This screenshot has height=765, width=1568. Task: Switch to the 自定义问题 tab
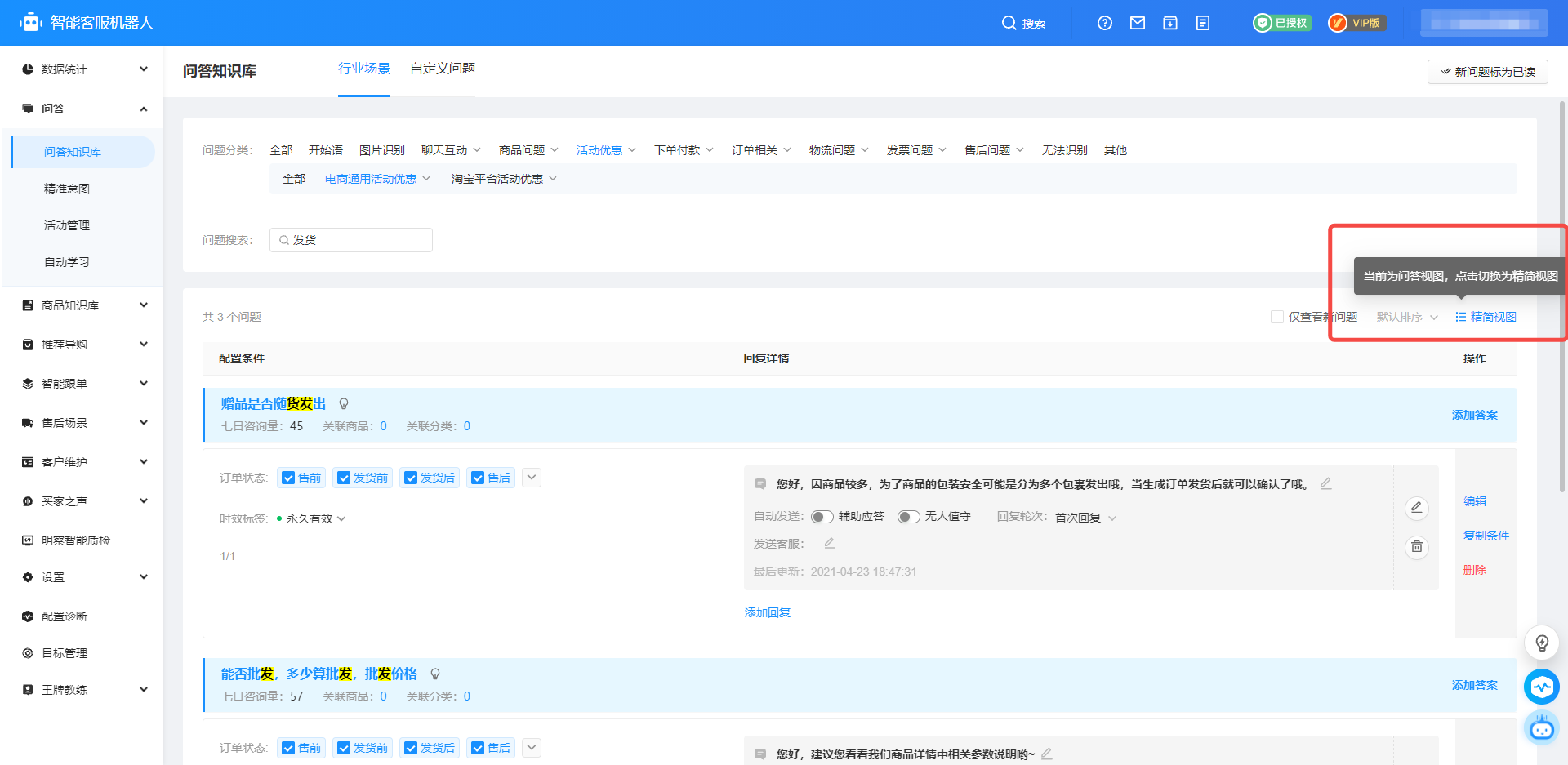443,69
